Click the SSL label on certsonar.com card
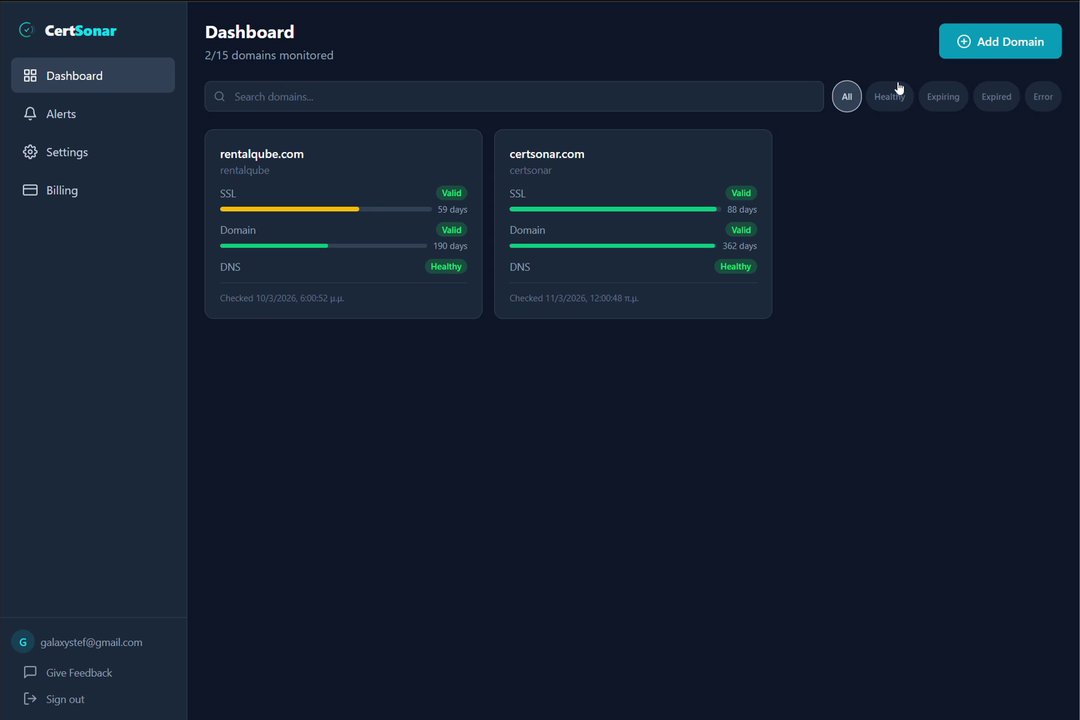 point(517,194)
